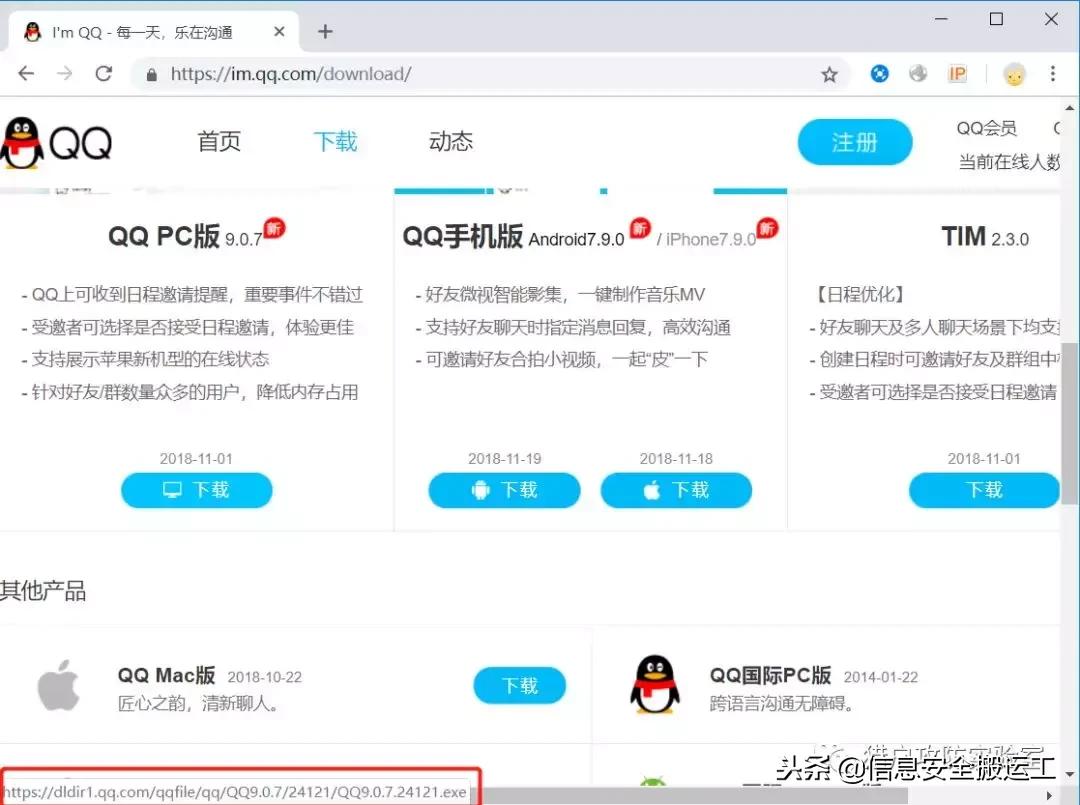Select the 动态 navigation item
Image resolution: width=1080 pixels, height=805 pixels.
pos(450,141)
